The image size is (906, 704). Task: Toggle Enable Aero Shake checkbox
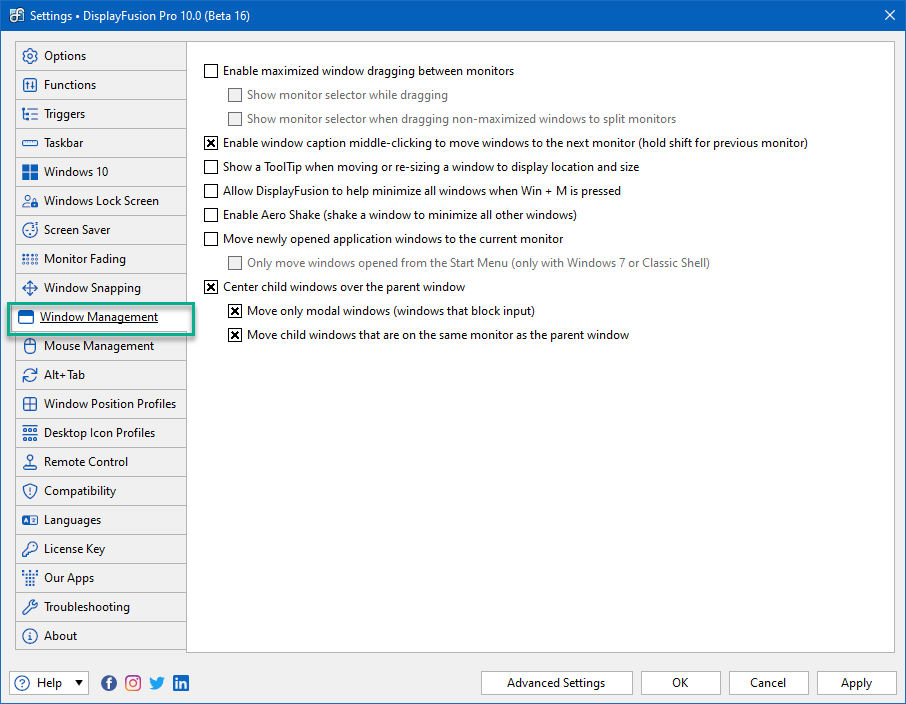point(211,215)
